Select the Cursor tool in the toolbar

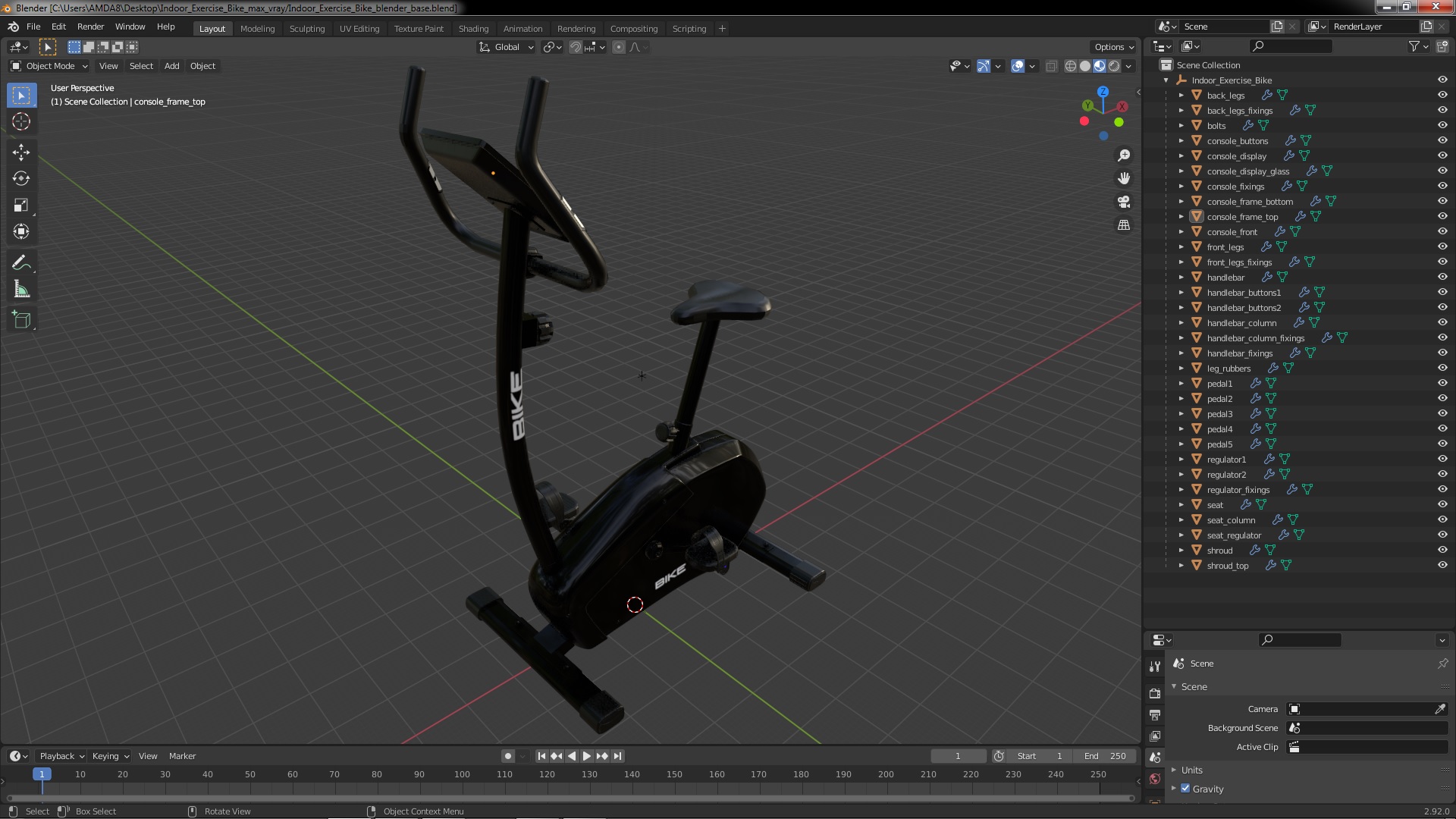coord(21,121)
